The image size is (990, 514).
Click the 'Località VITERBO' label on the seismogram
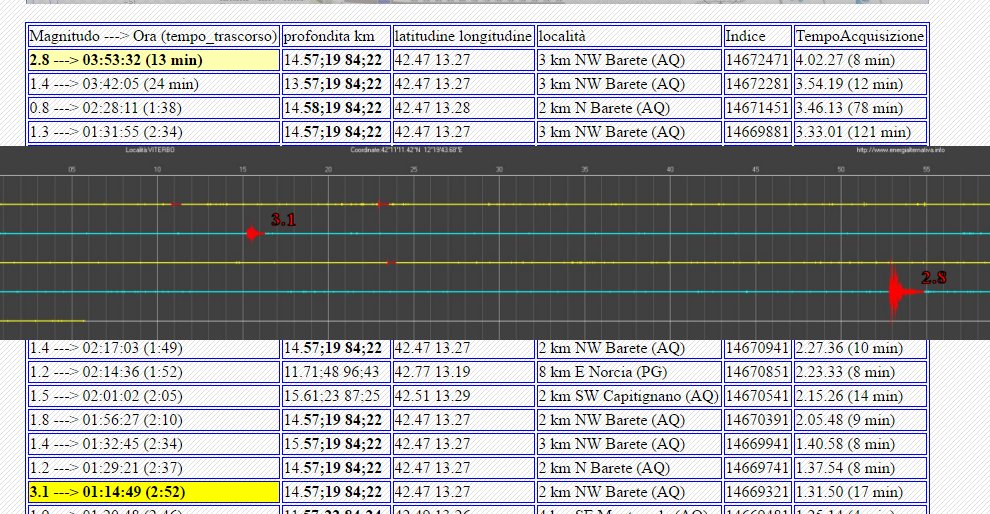coord(150,150)
